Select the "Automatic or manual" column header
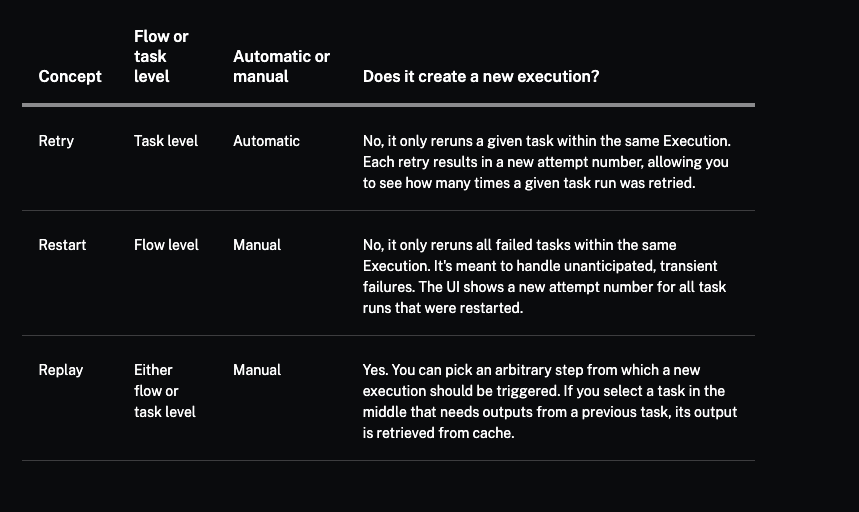The width and height of the screenshot is (859, 512). pyautogui.click(x=281, y=66)
